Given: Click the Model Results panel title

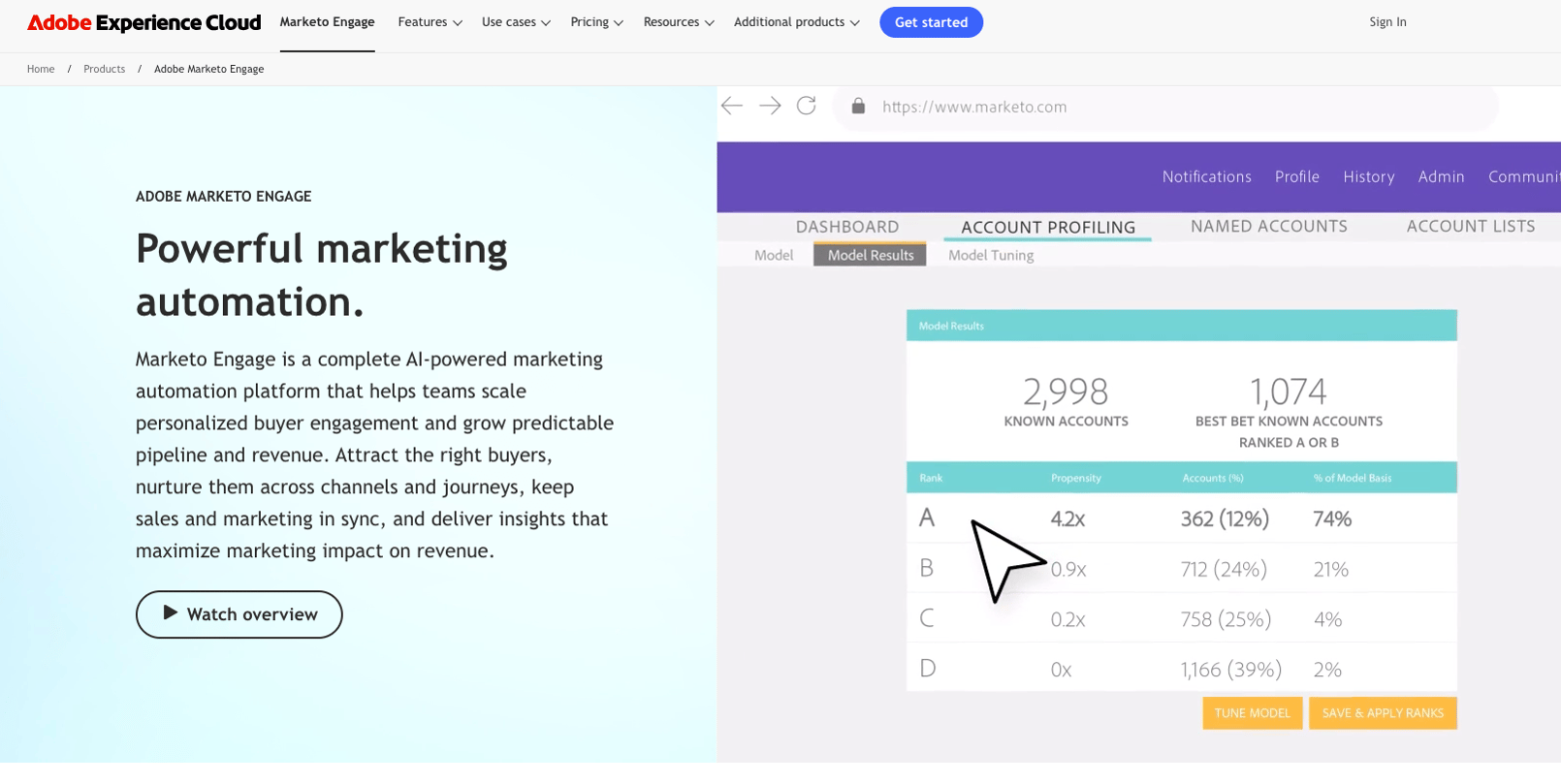Looking at the screenshot, I should coord(951,326).
